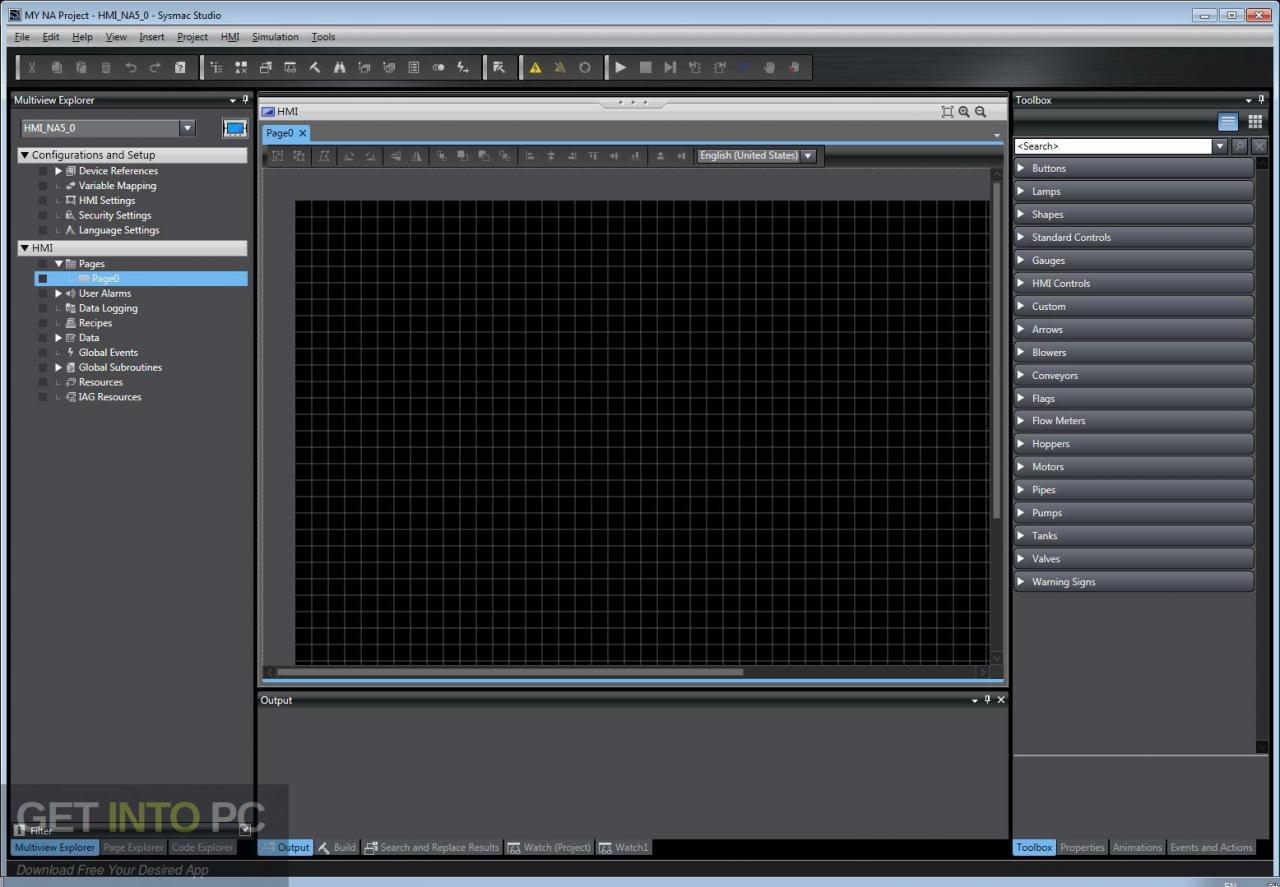Click the lightning bolt toolbar icon
1280x887 pixels.
click(463, 67)
